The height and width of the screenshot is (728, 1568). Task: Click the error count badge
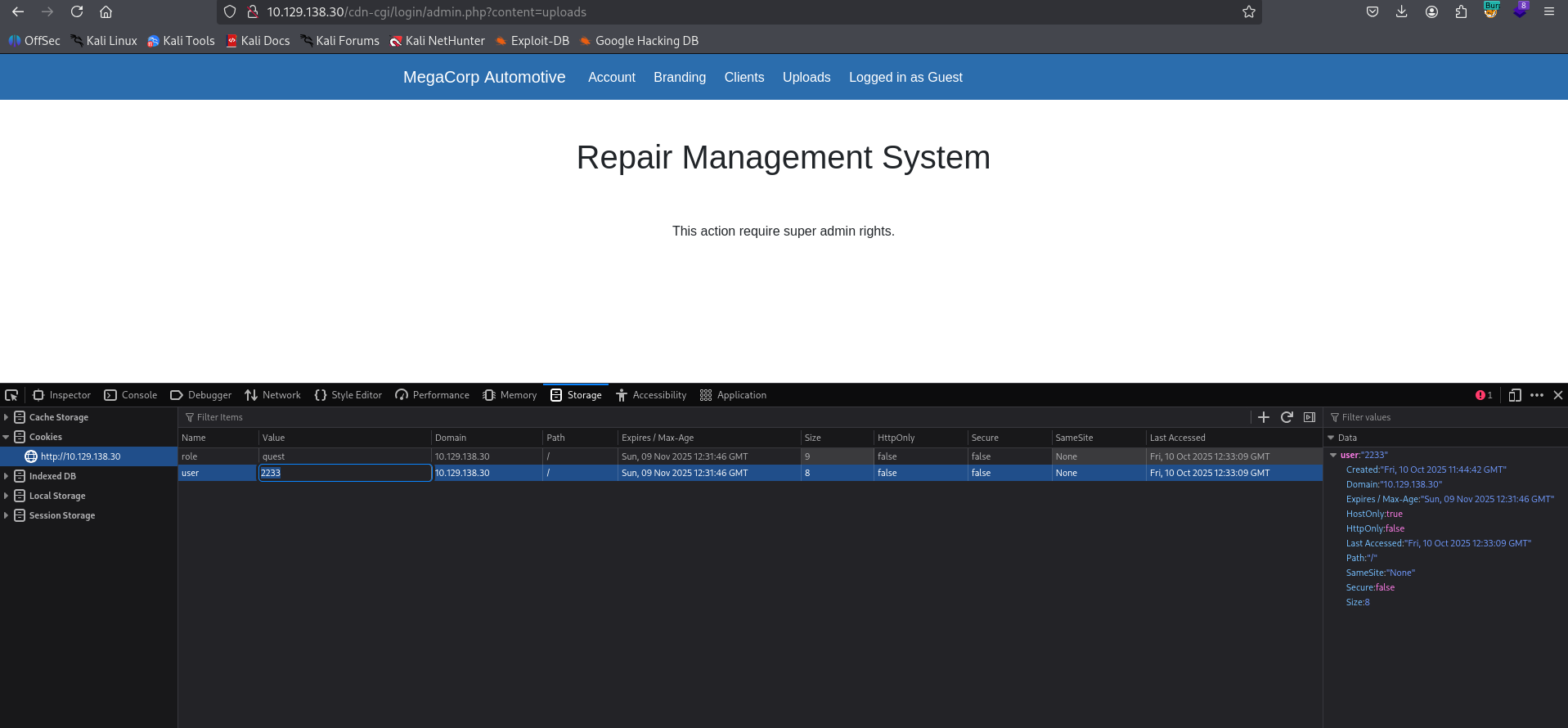pos(1484,395)
